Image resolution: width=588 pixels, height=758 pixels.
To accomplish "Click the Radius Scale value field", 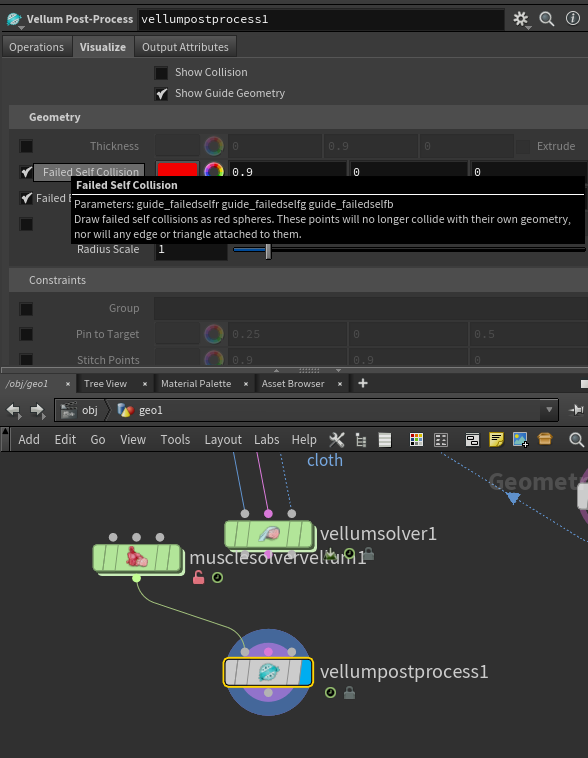I will pos(191,249).
